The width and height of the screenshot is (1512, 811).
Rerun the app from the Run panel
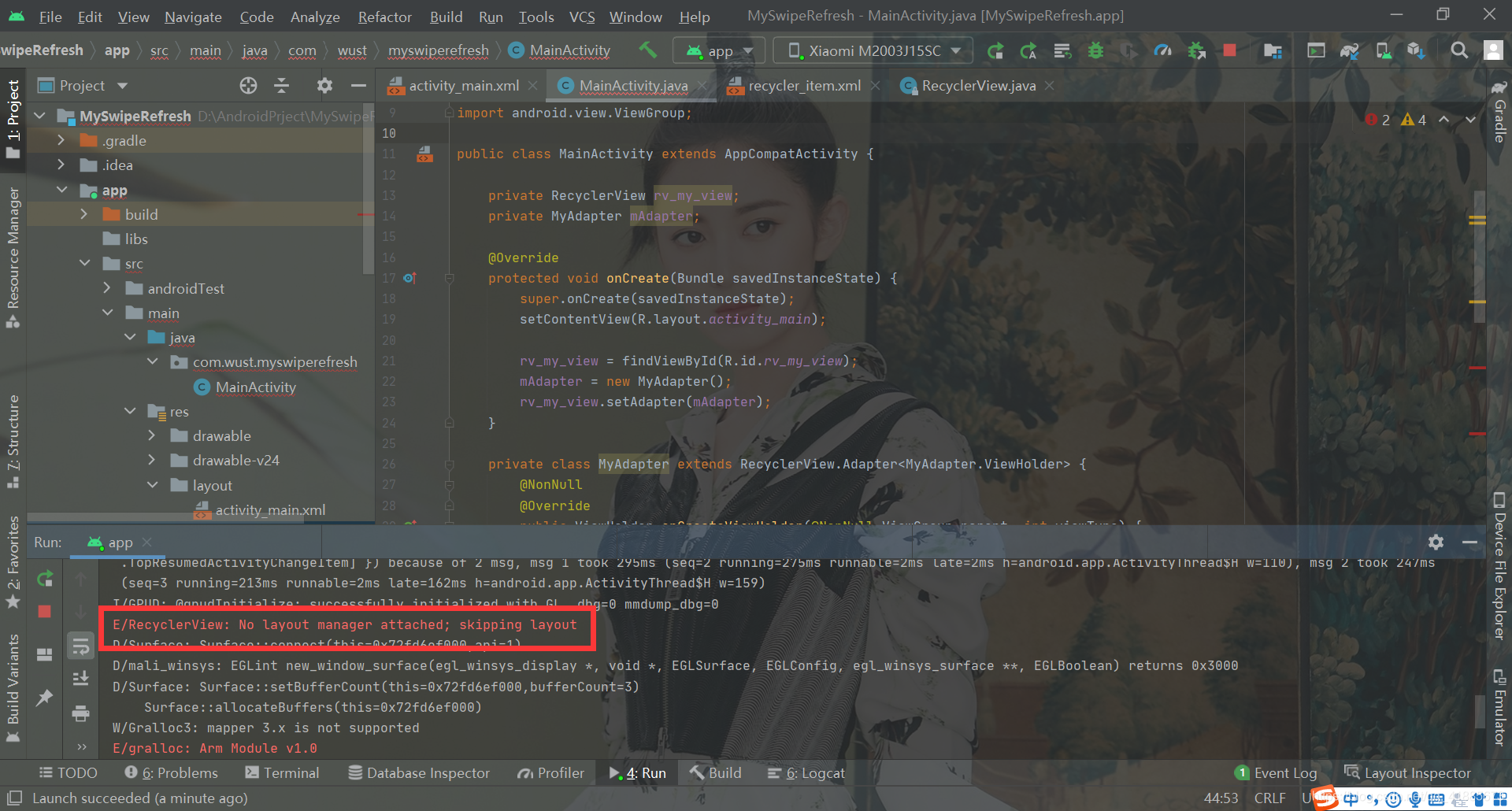click(45, 578)
